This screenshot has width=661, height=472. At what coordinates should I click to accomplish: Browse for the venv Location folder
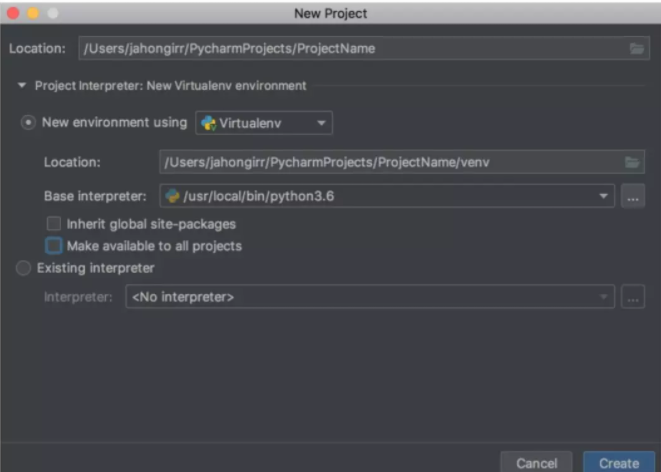coord(632,162)
